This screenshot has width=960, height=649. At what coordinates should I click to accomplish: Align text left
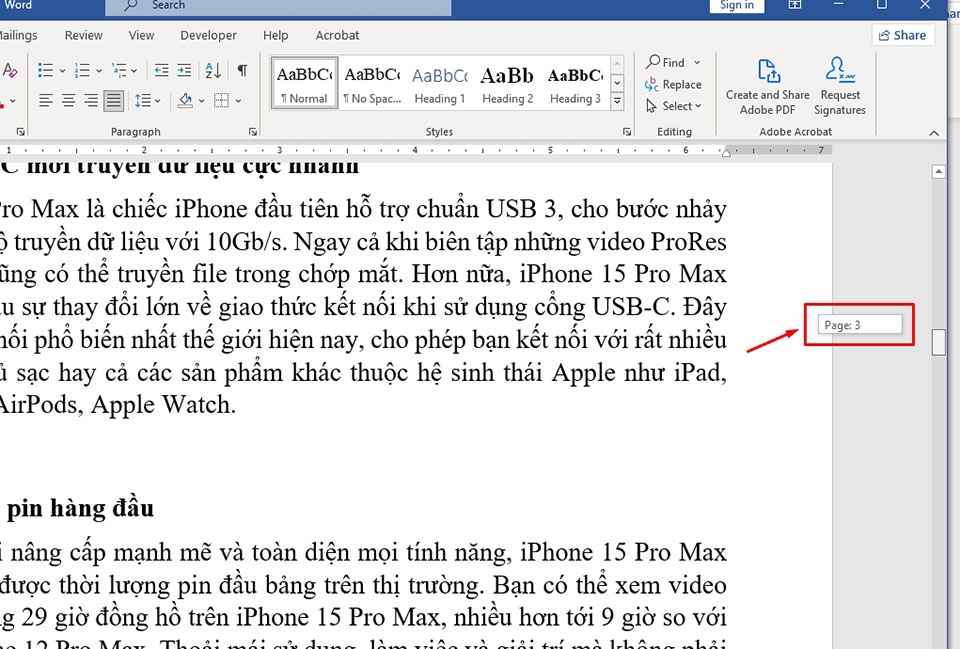tap(45, 100)
